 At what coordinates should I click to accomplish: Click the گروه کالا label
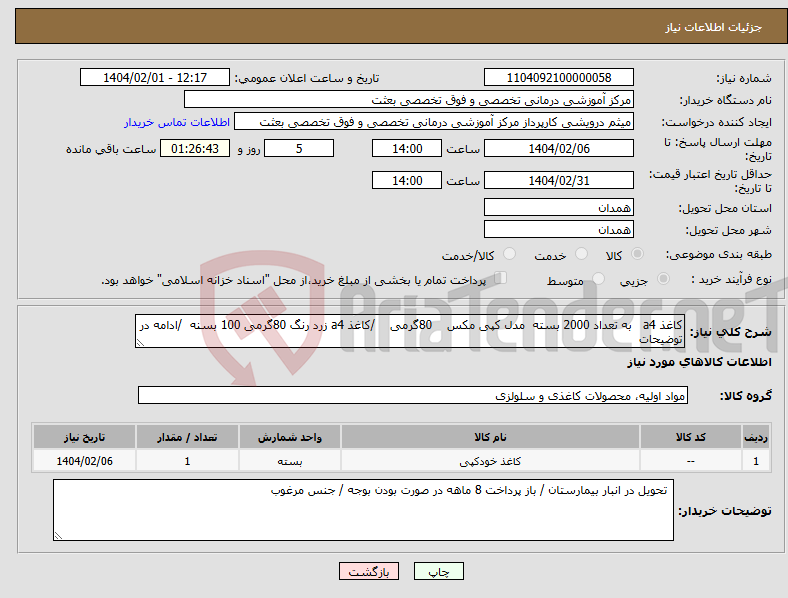click(746, 396)
